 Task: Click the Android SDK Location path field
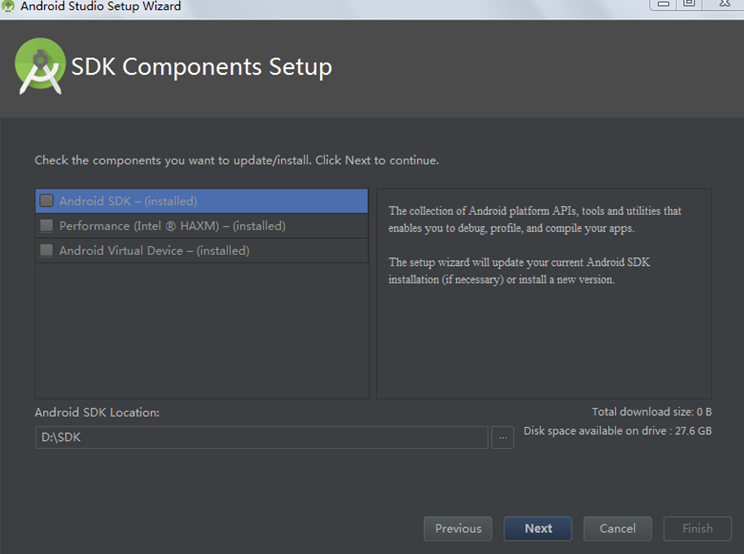coord(261,437)
